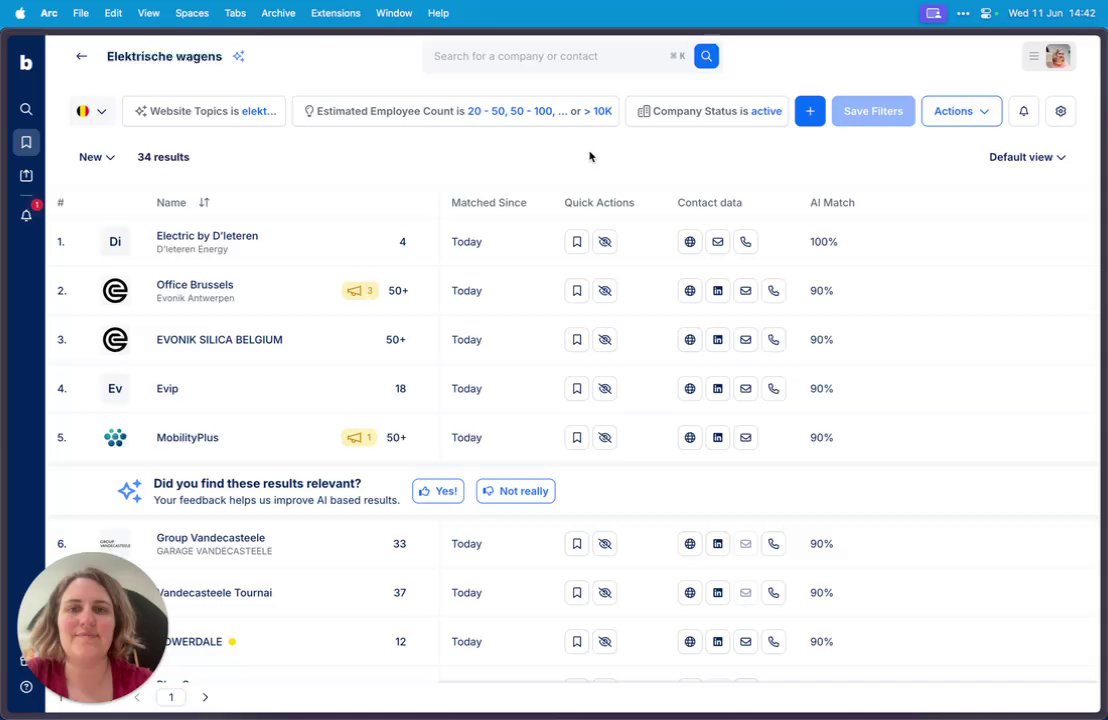This screenshot has height=720, width=1108.
Task: Open saved lists bookmark in sidebar
Action: [x=26, y=142]
